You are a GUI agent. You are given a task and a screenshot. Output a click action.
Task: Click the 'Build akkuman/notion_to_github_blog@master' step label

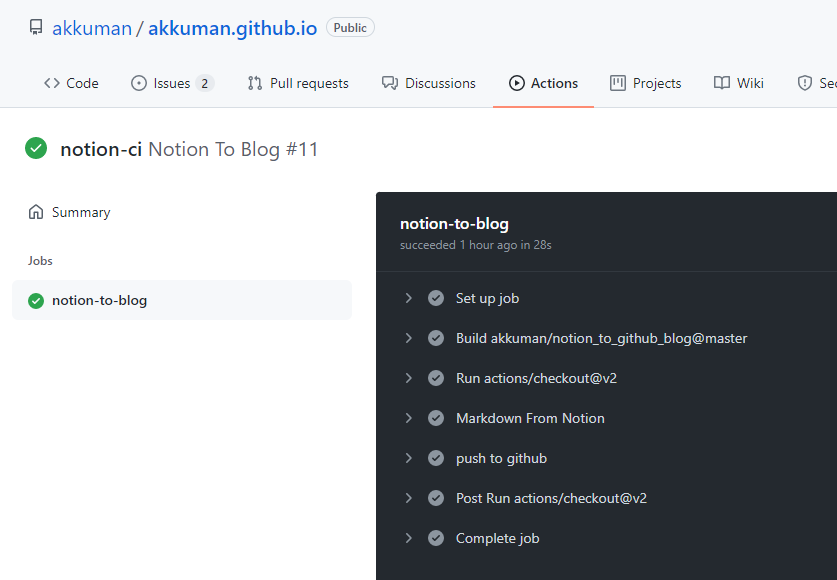click(602, 338)
